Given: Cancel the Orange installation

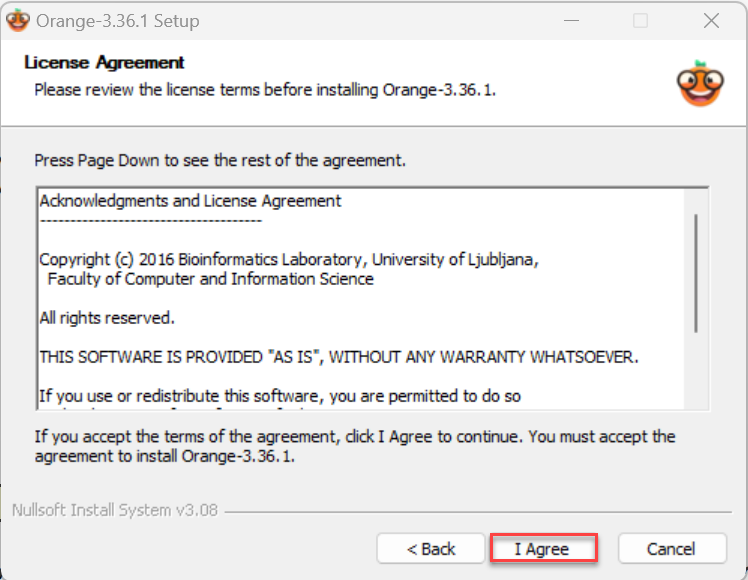Looking at the screenshot, I should [672, 549].
